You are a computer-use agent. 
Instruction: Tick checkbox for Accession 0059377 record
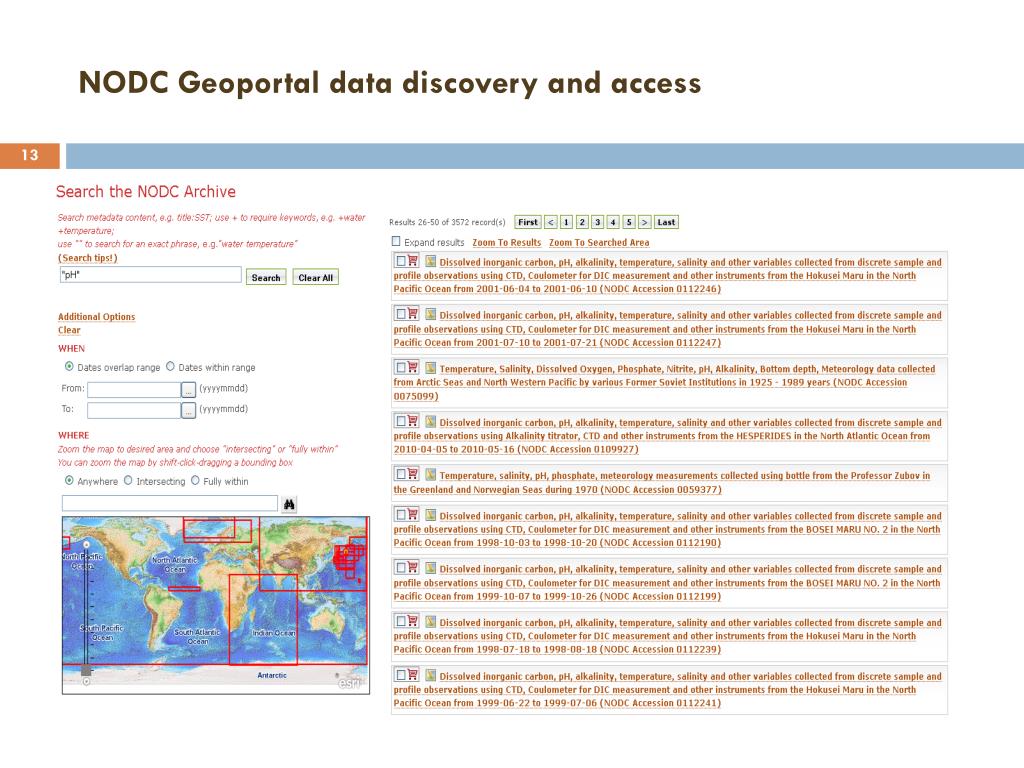pos(400,473)
